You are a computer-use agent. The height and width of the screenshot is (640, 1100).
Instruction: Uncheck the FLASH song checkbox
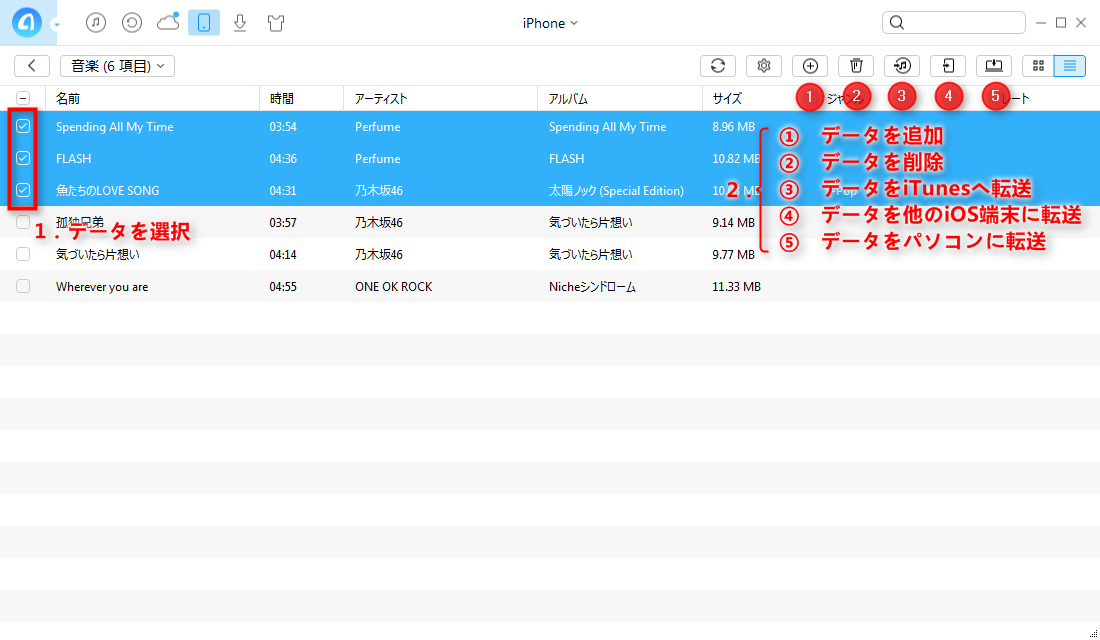[23, 158]
